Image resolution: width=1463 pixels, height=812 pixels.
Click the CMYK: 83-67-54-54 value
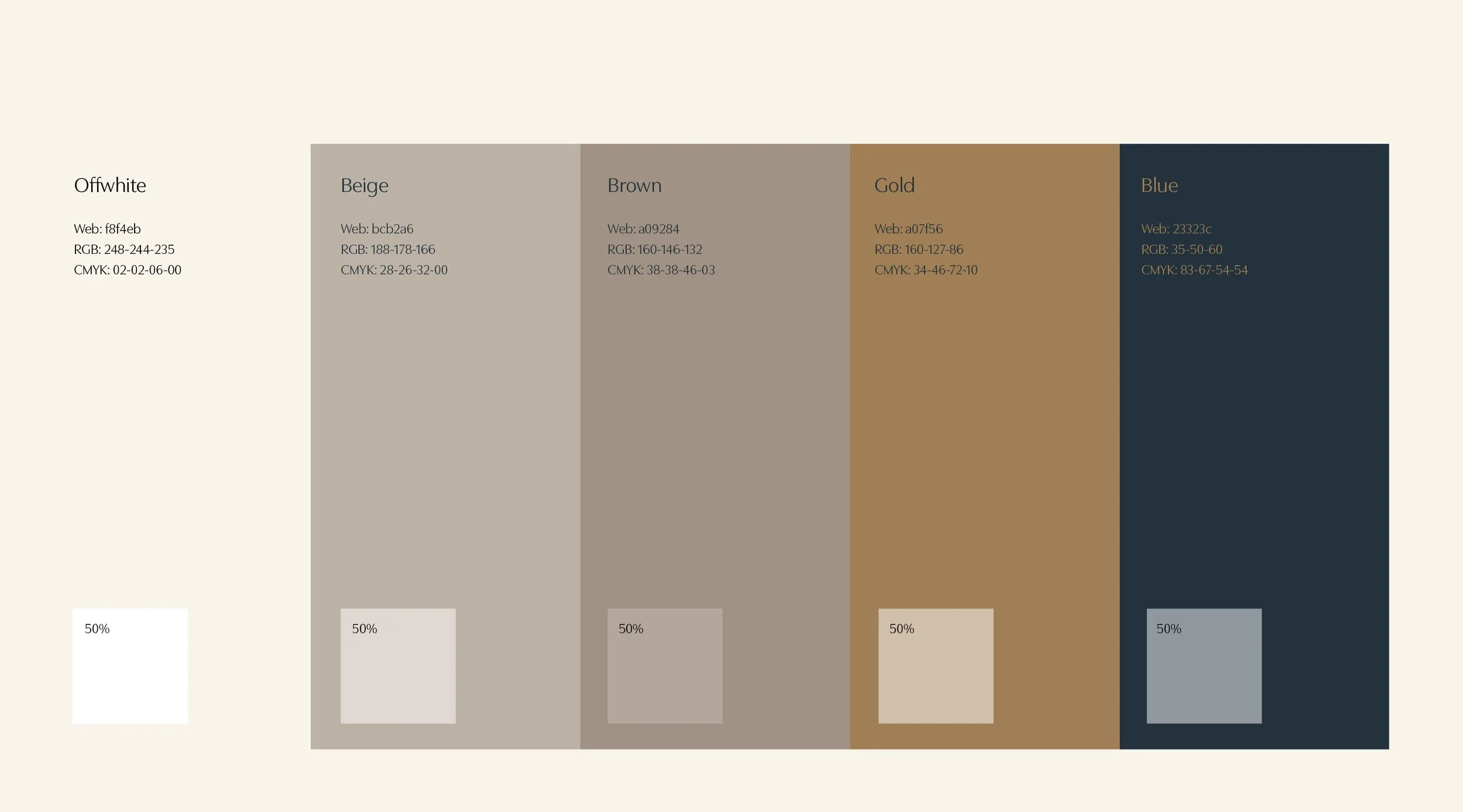click(x=1194, y=270)
